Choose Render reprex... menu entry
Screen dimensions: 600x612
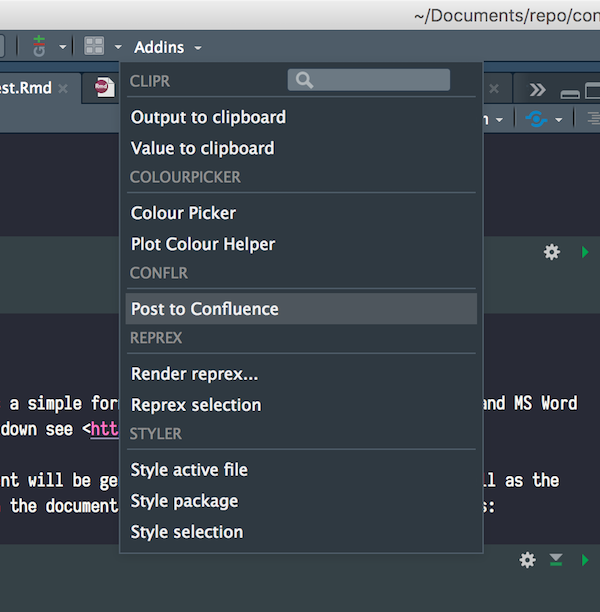coord(194,374)
